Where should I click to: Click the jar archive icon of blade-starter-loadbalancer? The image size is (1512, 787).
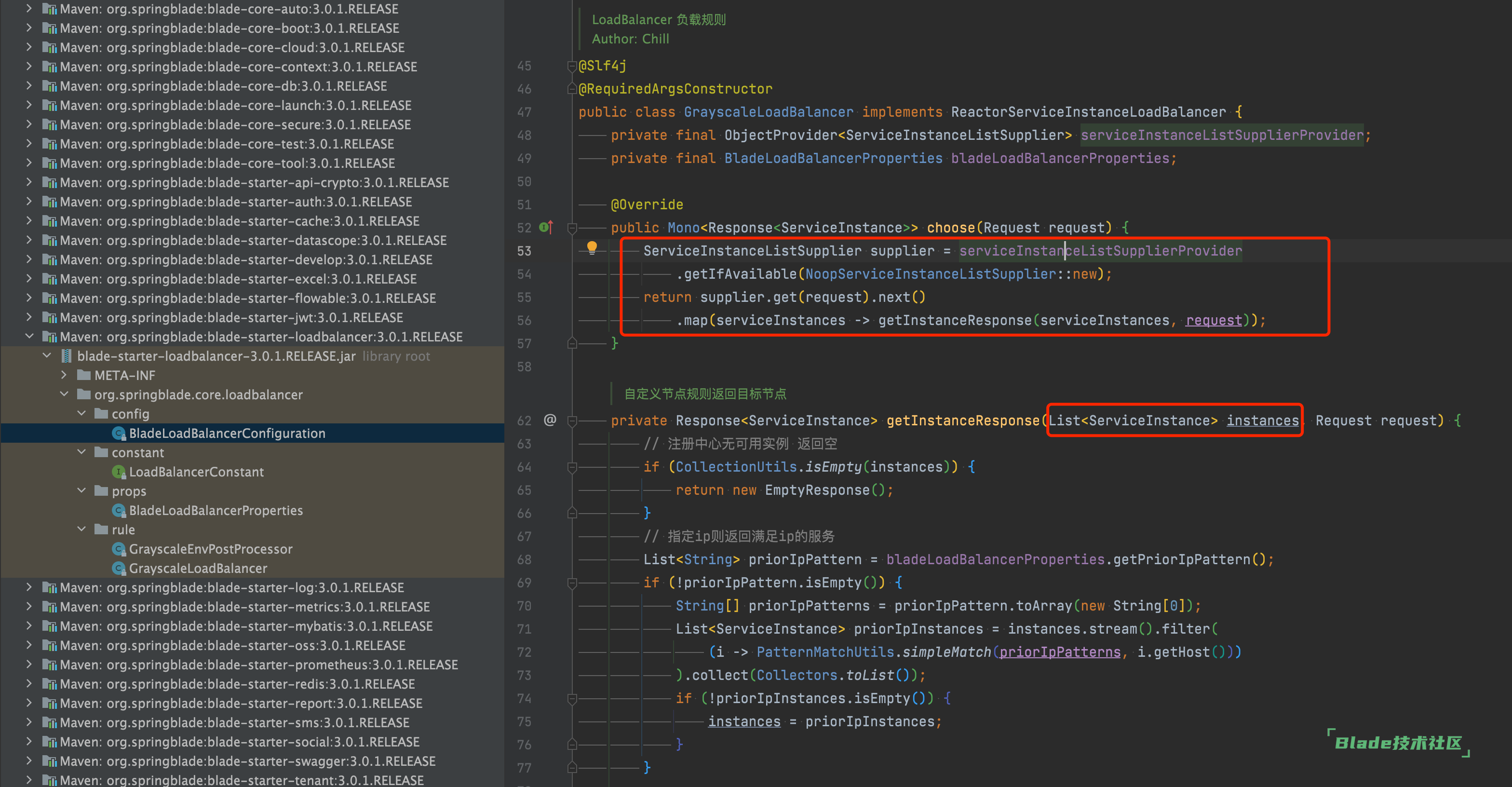[67, 356]
